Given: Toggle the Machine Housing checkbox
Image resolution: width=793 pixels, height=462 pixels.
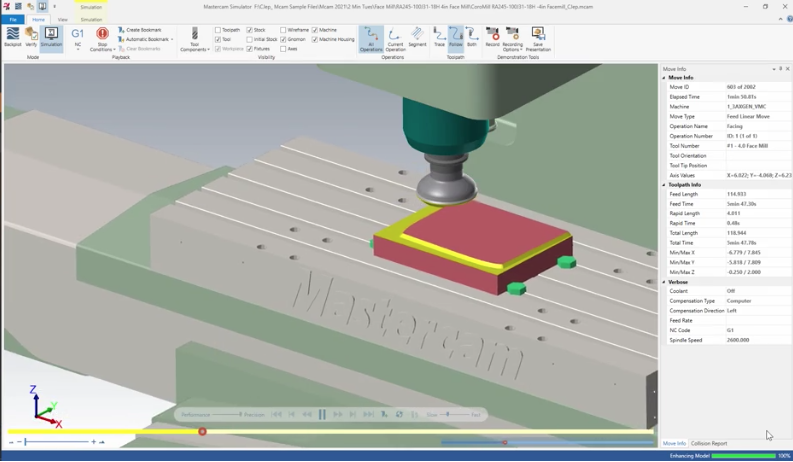Looking at the screenshot, I should (315, 39).
